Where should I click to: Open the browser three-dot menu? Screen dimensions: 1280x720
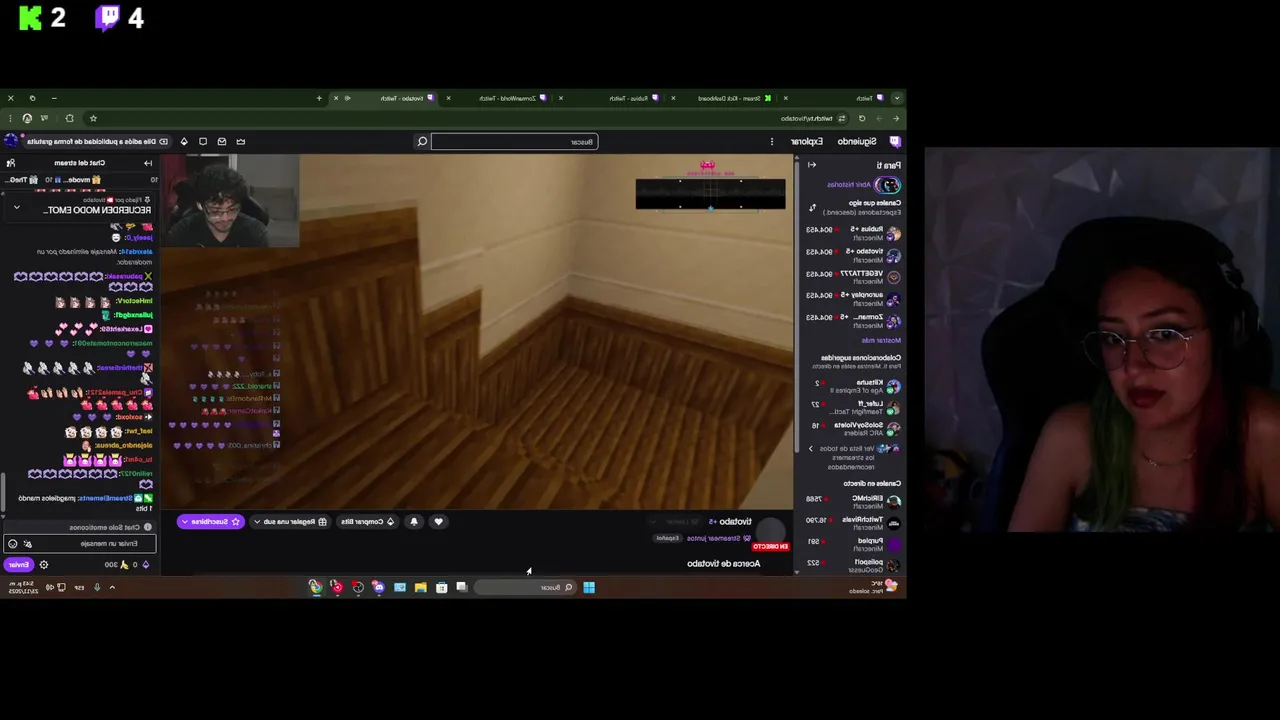click(10, 118)
